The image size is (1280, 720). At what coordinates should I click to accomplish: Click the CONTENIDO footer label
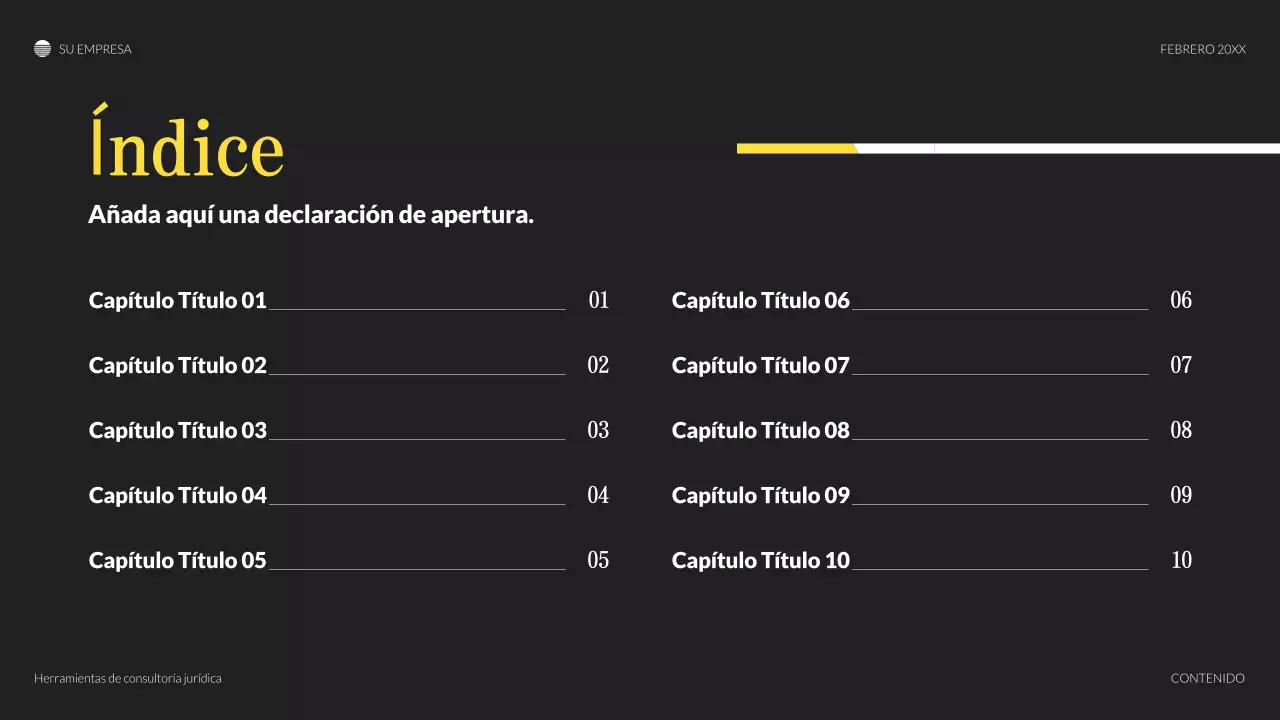1207,678
